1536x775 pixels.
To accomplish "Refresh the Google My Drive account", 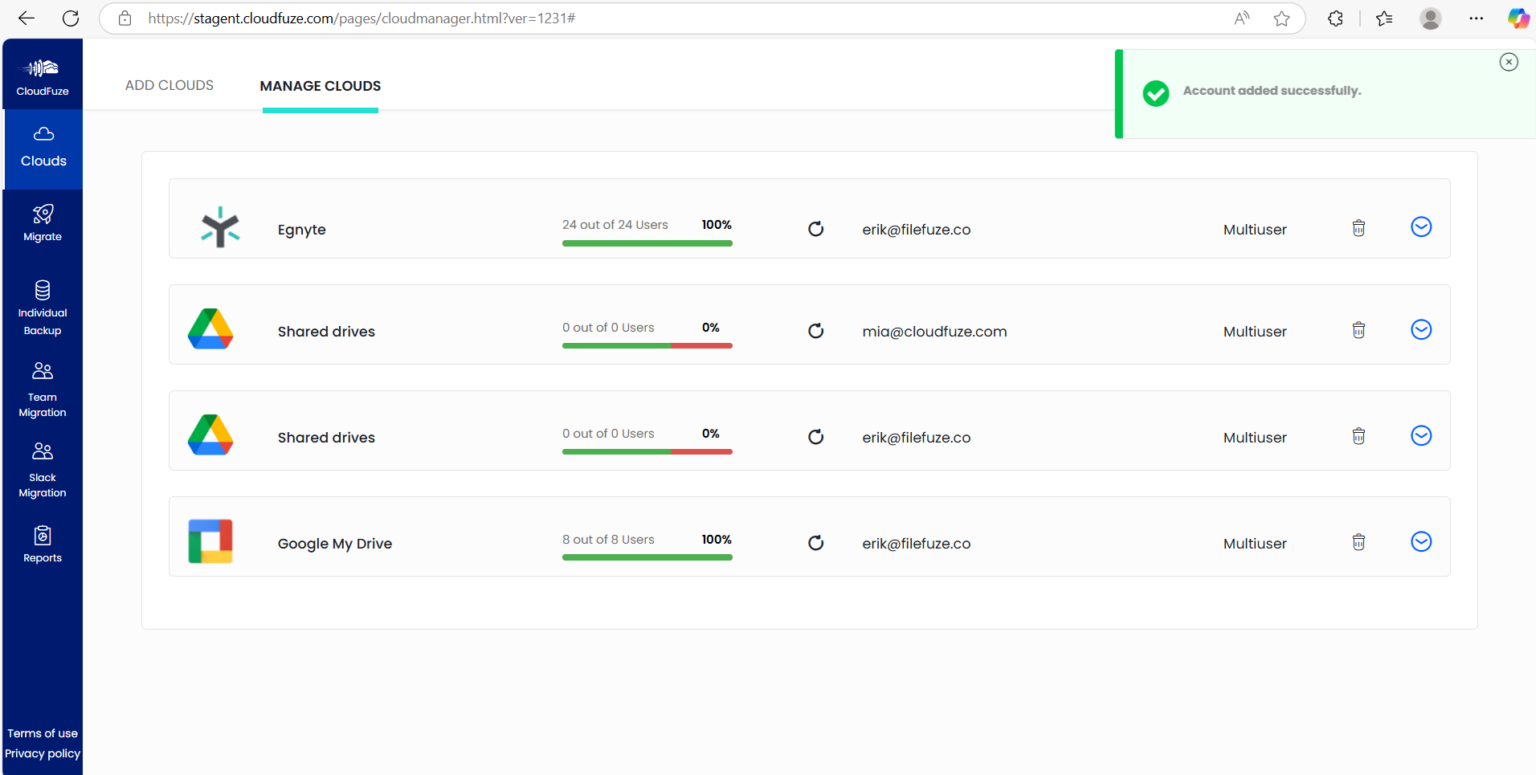I will pos(816,543).
